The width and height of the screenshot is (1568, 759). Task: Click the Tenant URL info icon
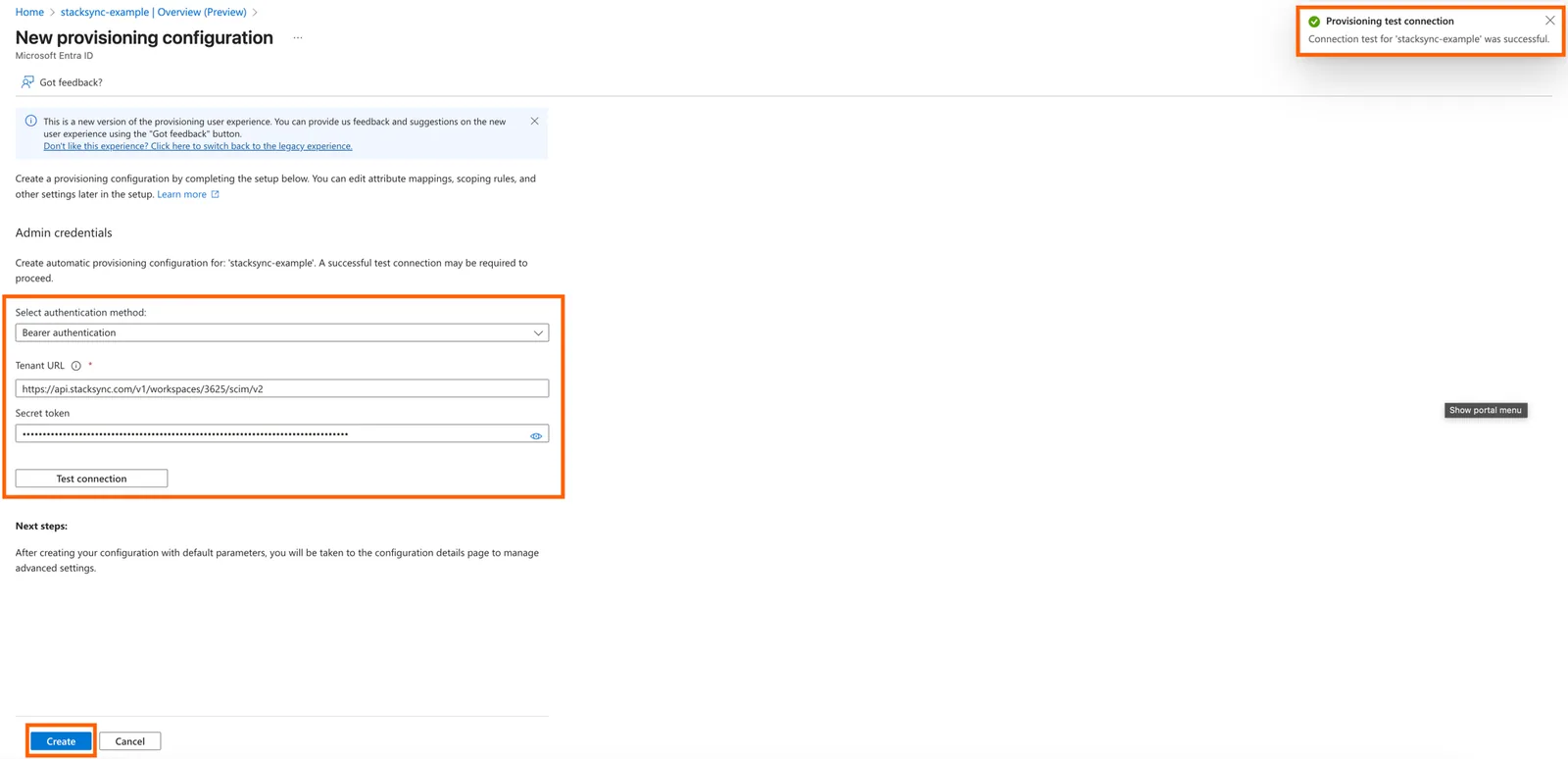75,366
